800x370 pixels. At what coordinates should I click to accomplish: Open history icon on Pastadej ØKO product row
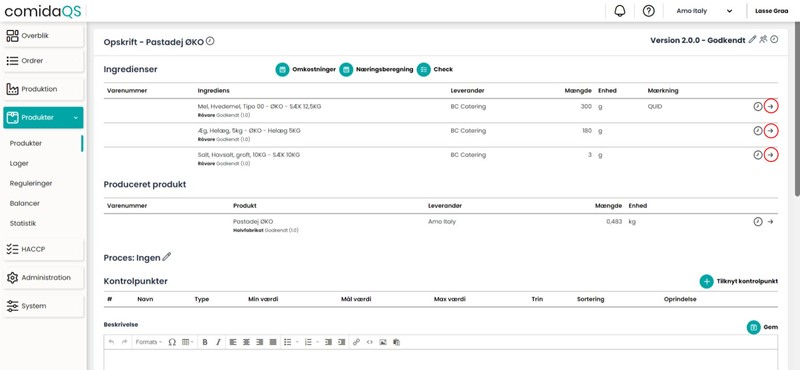pyautogui.click(x=758, y=221)
